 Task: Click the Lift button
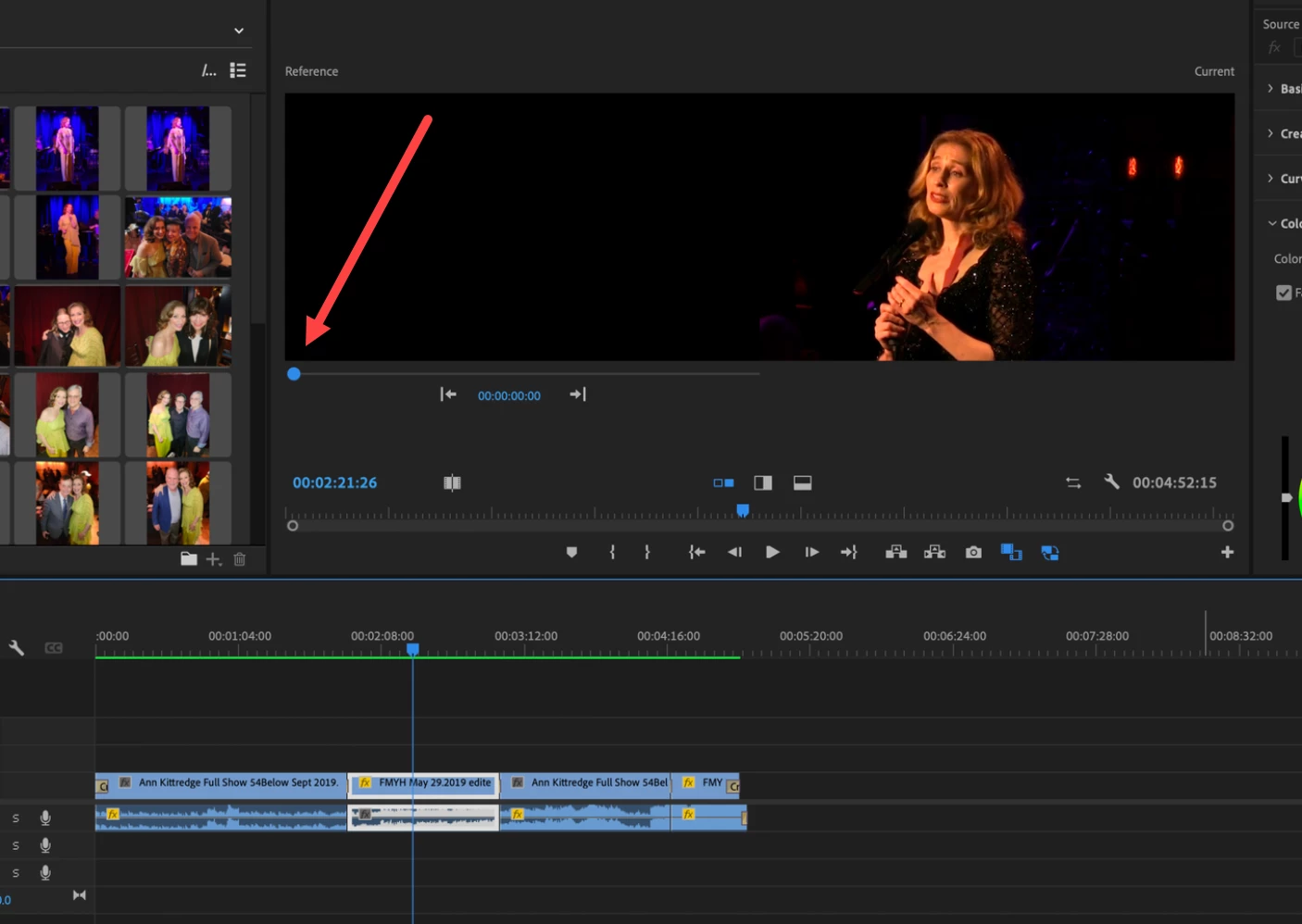tap(895, 552)
